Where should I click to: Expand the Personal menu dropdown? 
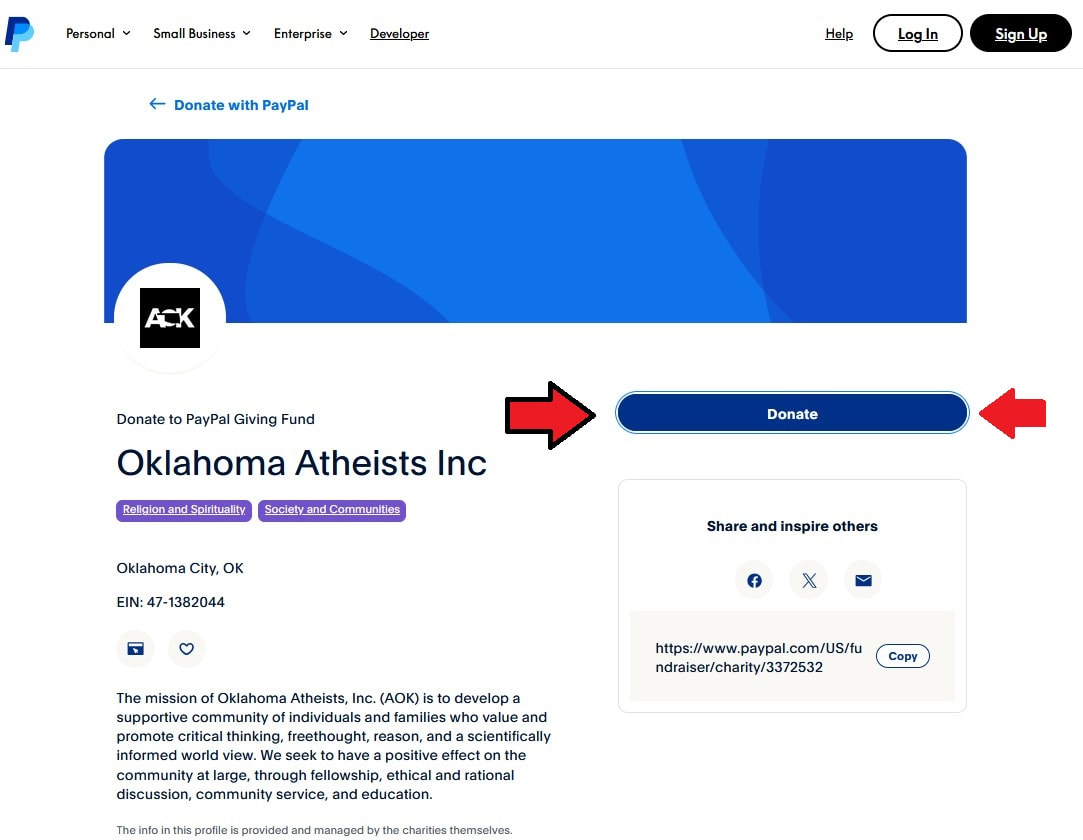coord(98,34)
